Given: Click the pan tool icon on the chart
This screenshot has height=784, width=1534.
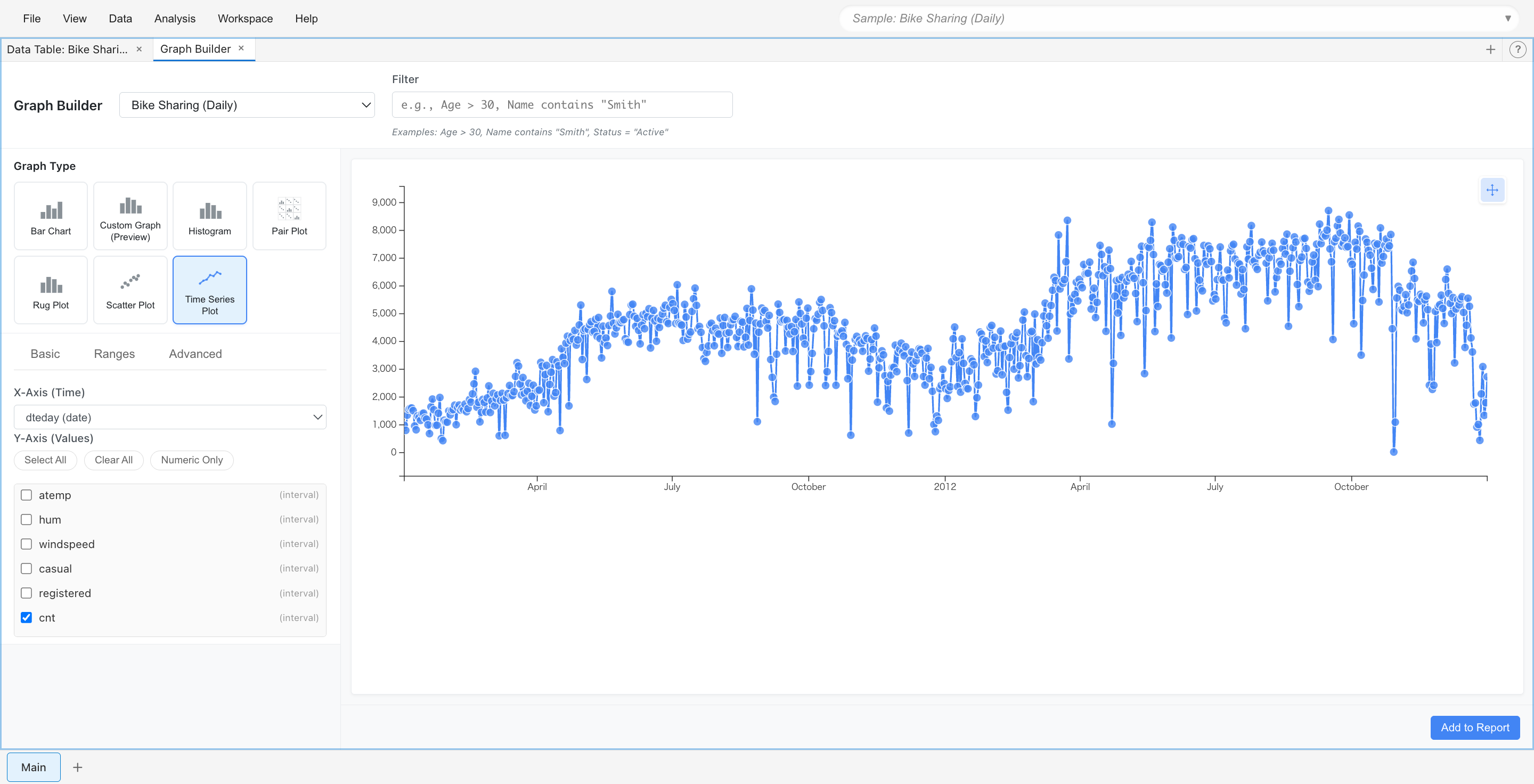Looking at the screenshot, I should point(1492,191).
